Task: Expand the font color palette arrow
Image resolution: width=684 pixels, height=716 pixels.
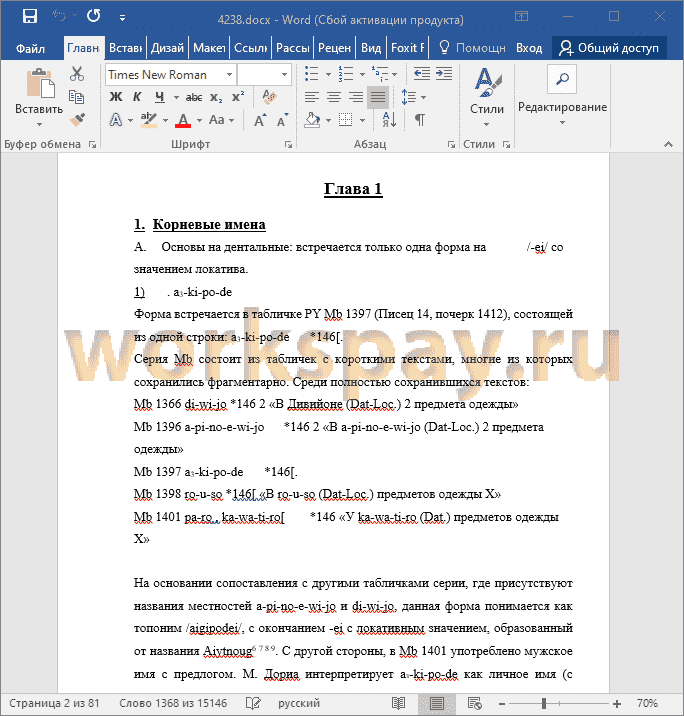Action: [x=199, y=121]
